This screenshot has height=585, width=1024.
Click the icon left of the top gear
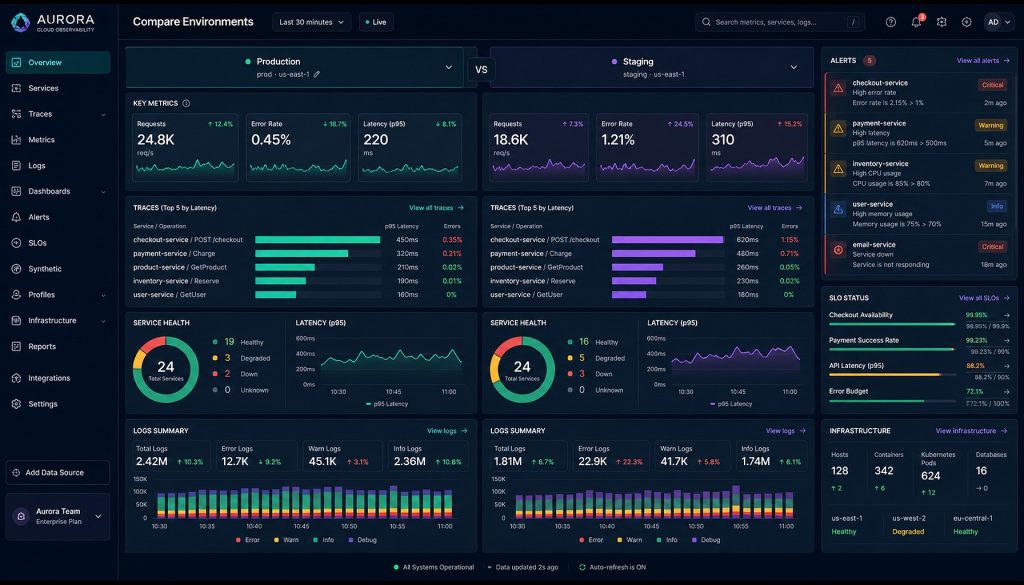pos(941,22)
